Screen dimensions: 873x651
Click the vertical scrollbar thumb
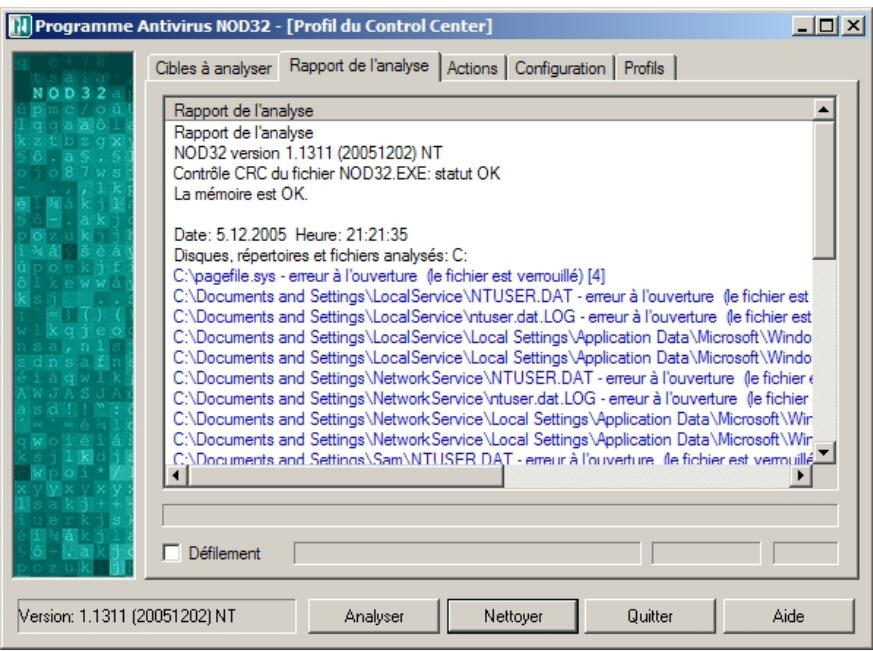pos(823,190)
